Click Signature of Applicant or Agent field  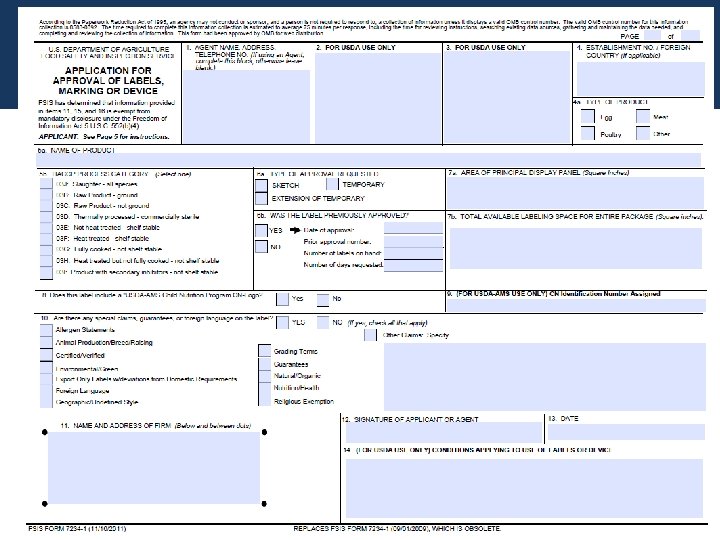tap(444, 433)
